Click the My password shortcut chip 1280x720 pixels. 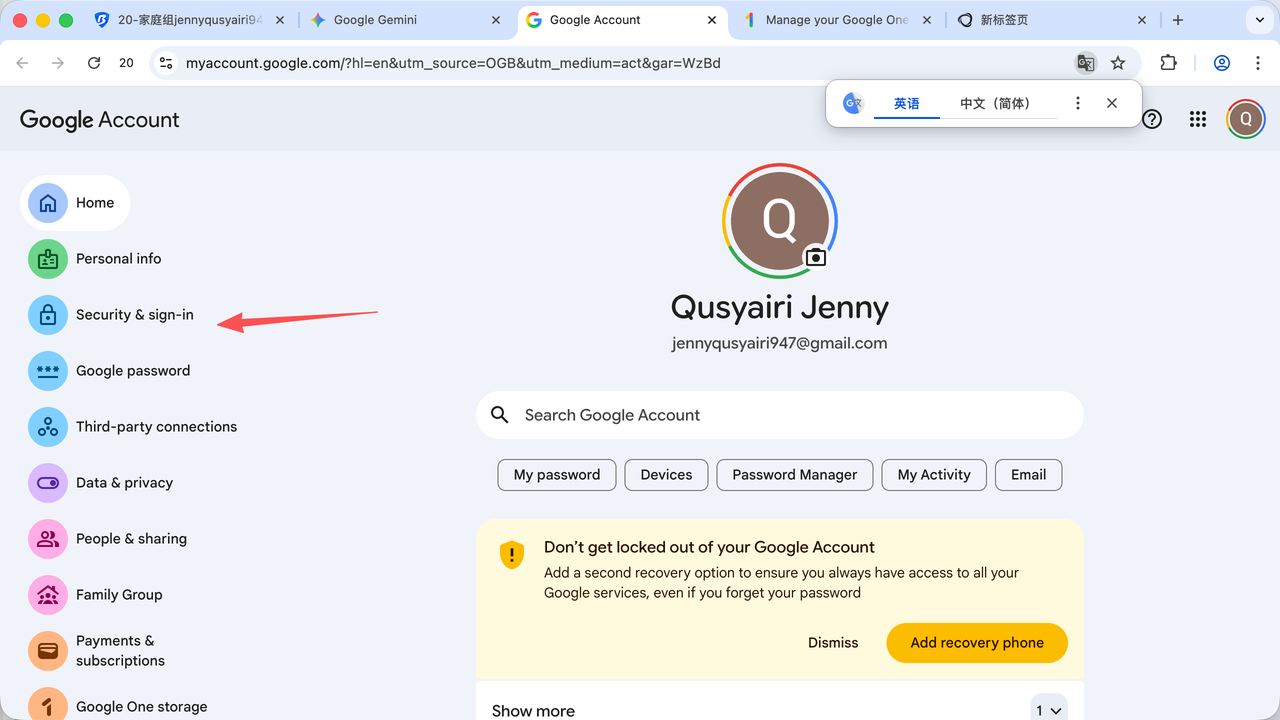557,475
